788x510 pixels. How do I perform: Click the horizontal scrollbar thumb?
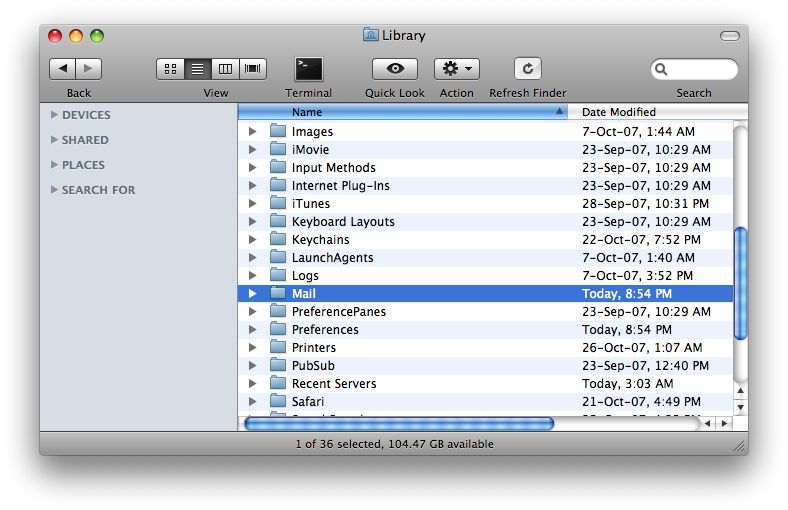point(398,424)
